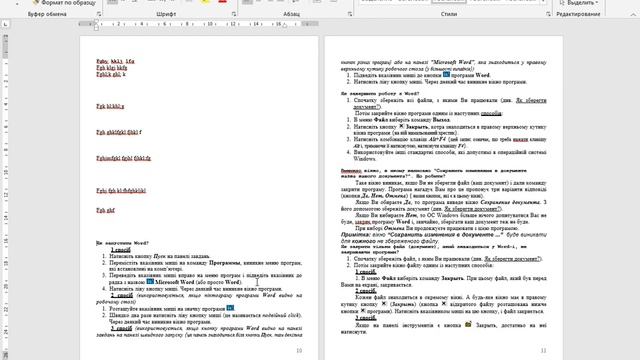The width and height of the screenshot is (640, 360).
Task: Click the '3 спосіб' subheading on page 11
Action: [365, 318]
